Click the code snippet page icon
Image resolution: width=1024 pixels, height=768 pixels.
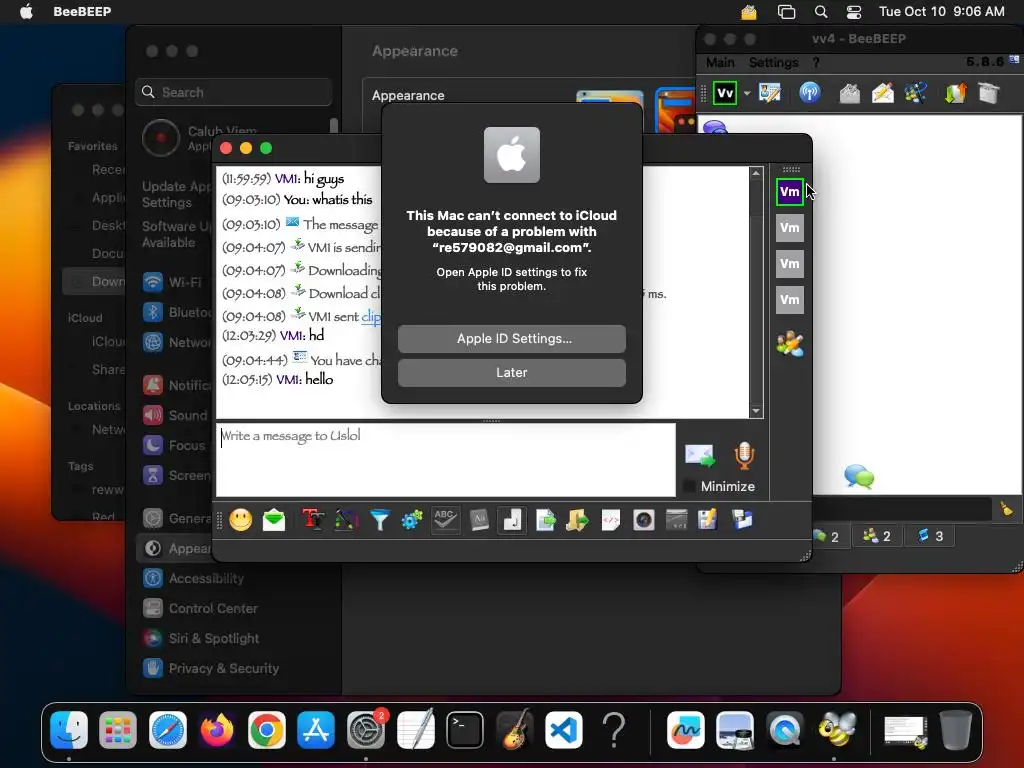tap(611, 520)
